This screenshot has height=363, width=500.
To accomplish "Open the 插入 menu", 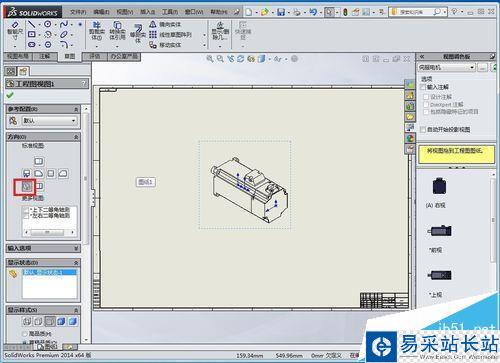I will [148, 12].
